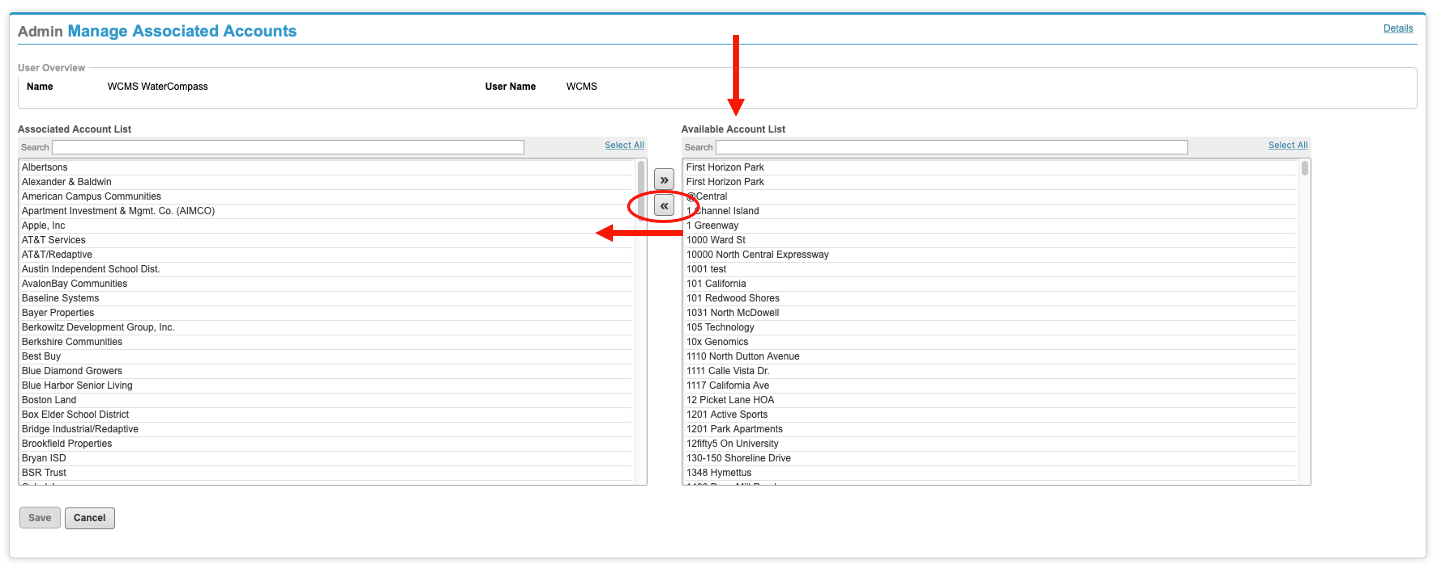Click Select All in Associated Account List

click(x=624, y=145)
